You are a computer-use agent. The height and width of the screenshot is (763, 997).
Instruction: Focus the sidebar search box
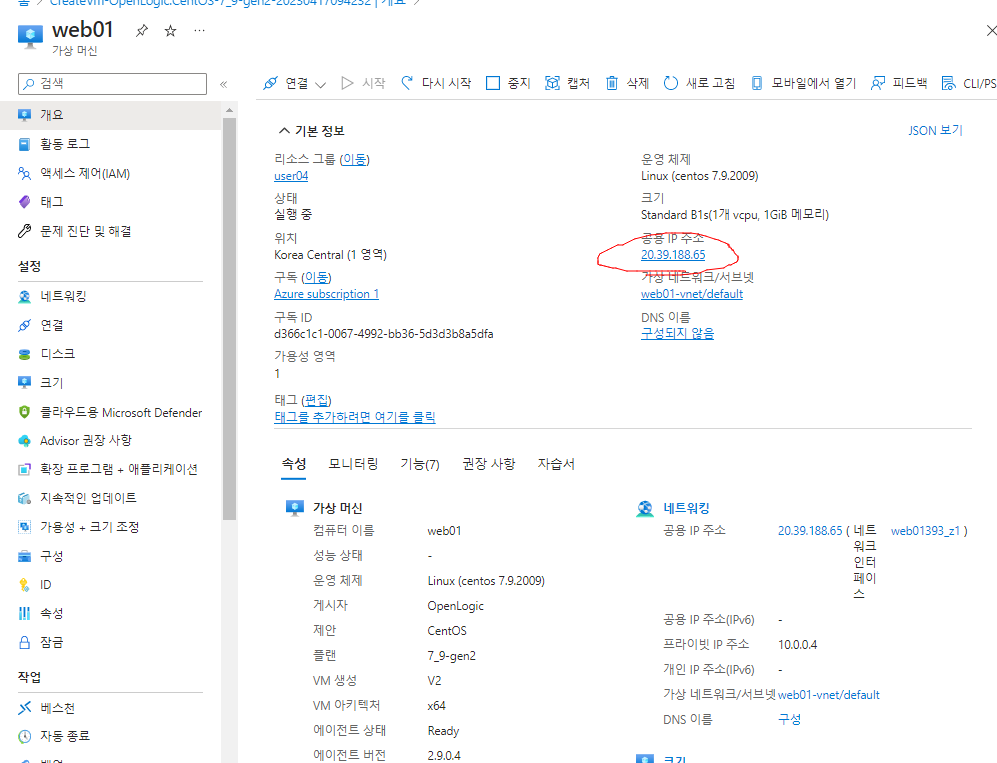(x=113, y=83)
